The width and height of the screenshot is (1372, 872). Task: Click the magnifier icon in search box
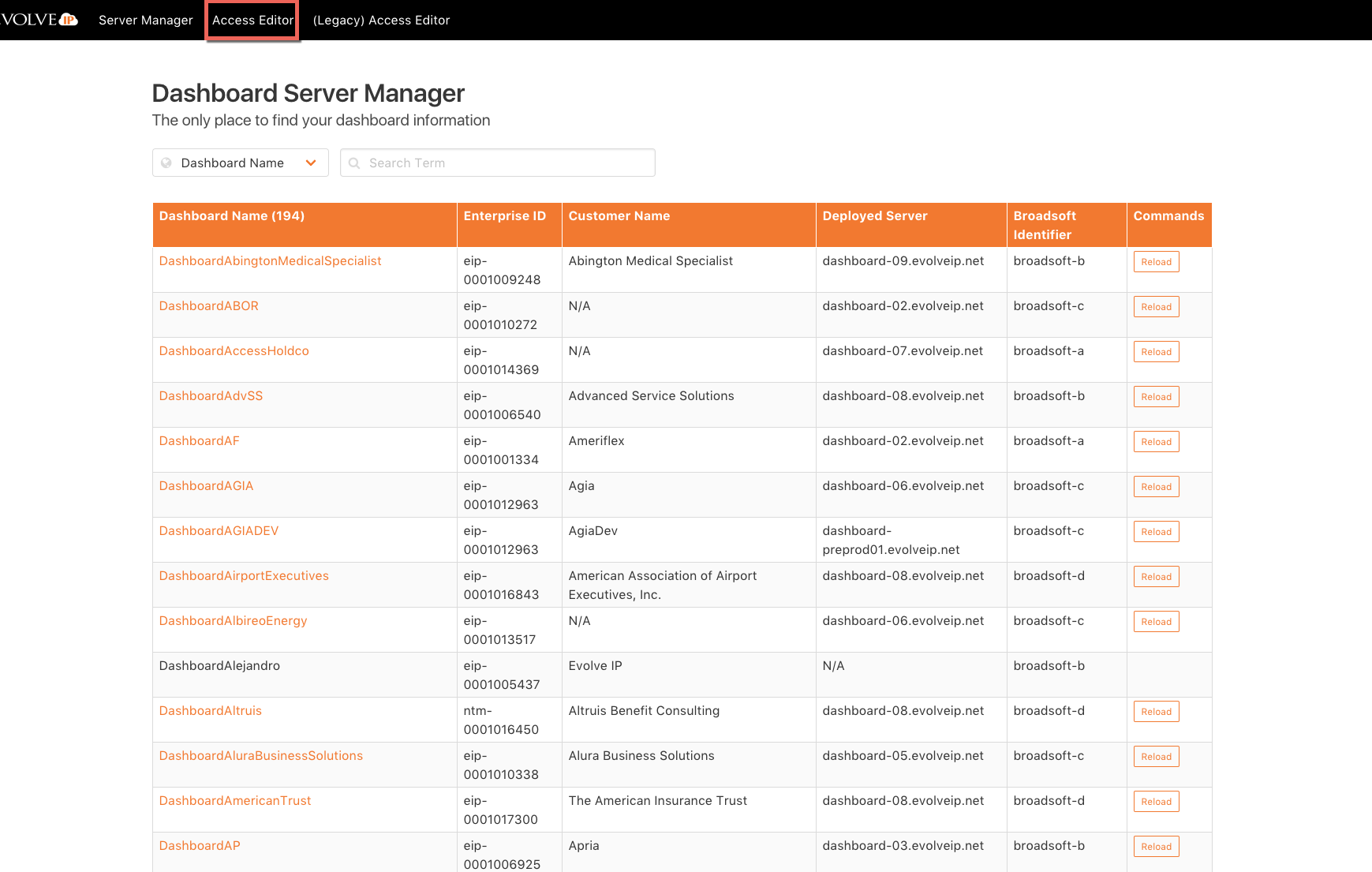point(354,163)
